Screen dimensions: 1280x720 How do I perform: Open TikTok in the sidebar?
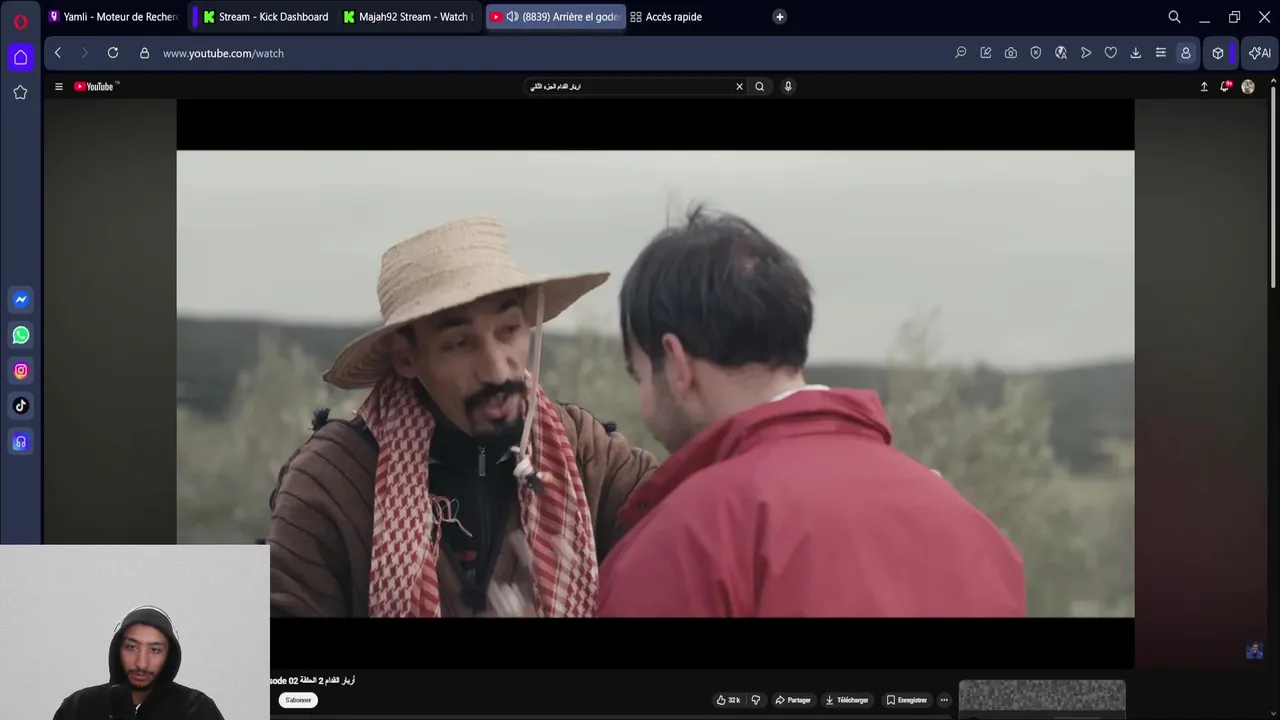coord(21,406)
